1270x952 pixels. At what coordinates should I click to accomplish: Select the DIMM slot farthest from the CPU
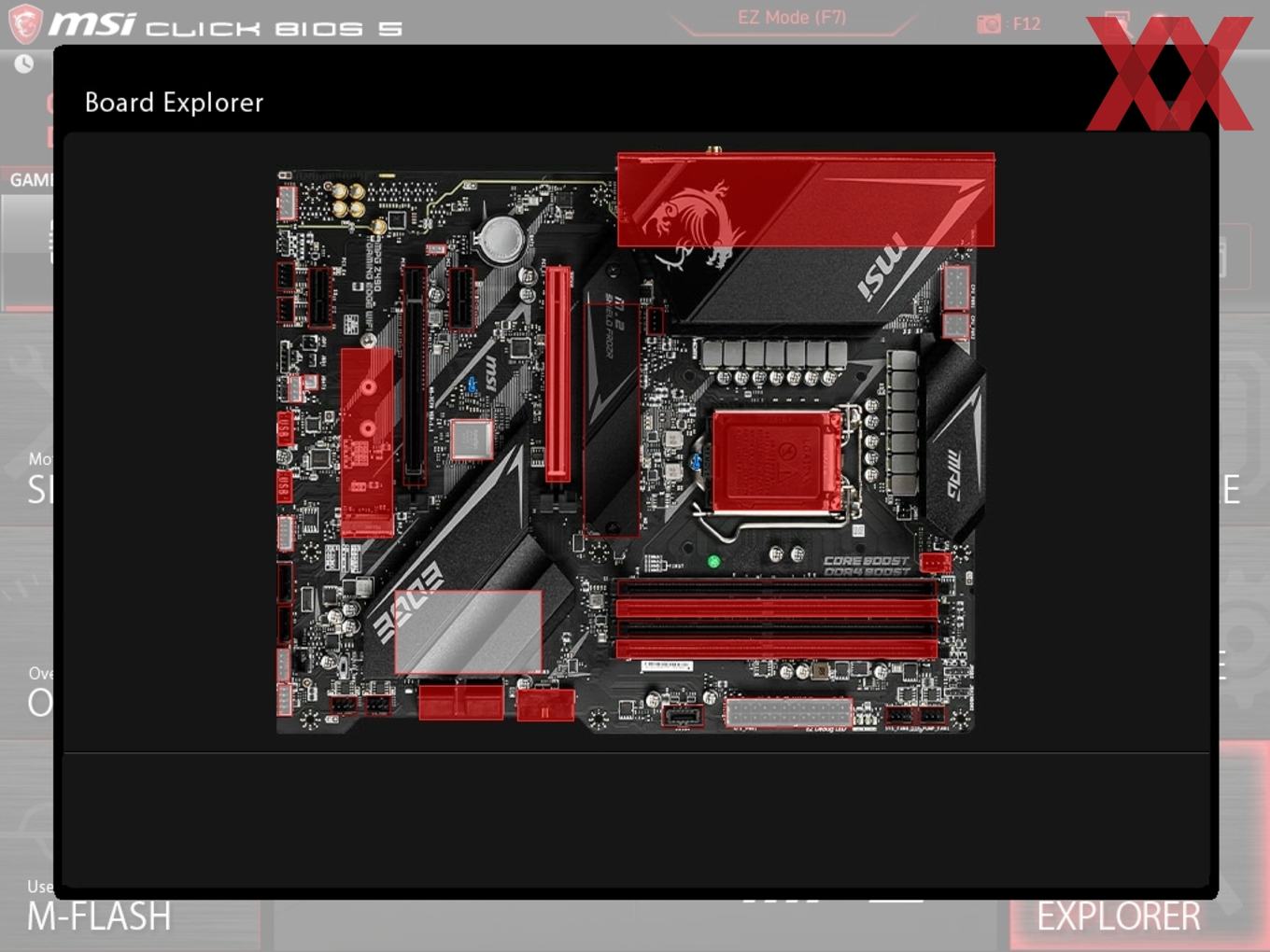[x=776, y=649]
